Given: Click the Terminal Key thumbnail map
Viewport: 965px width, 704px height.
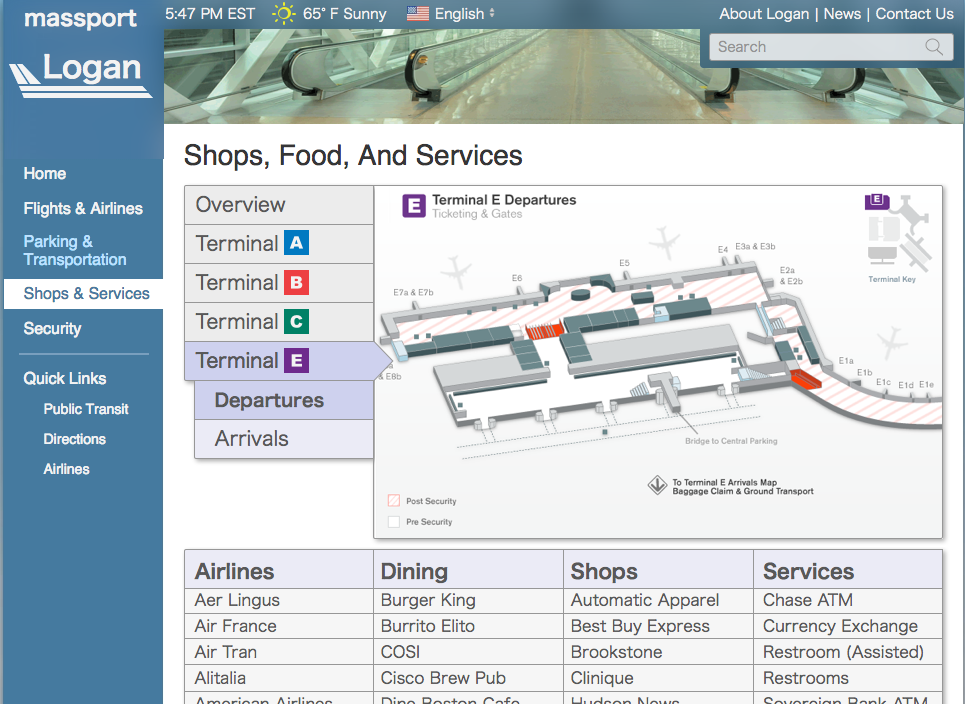Looking at the screenshot, I should pos(897,232).
